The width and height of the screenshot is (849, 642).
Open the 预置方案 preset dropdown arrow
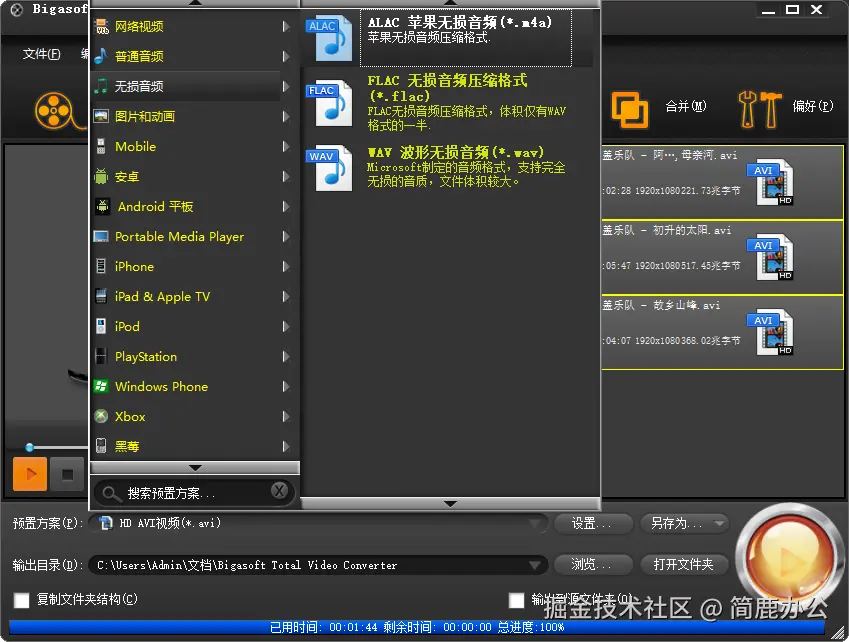coord(534,523)
